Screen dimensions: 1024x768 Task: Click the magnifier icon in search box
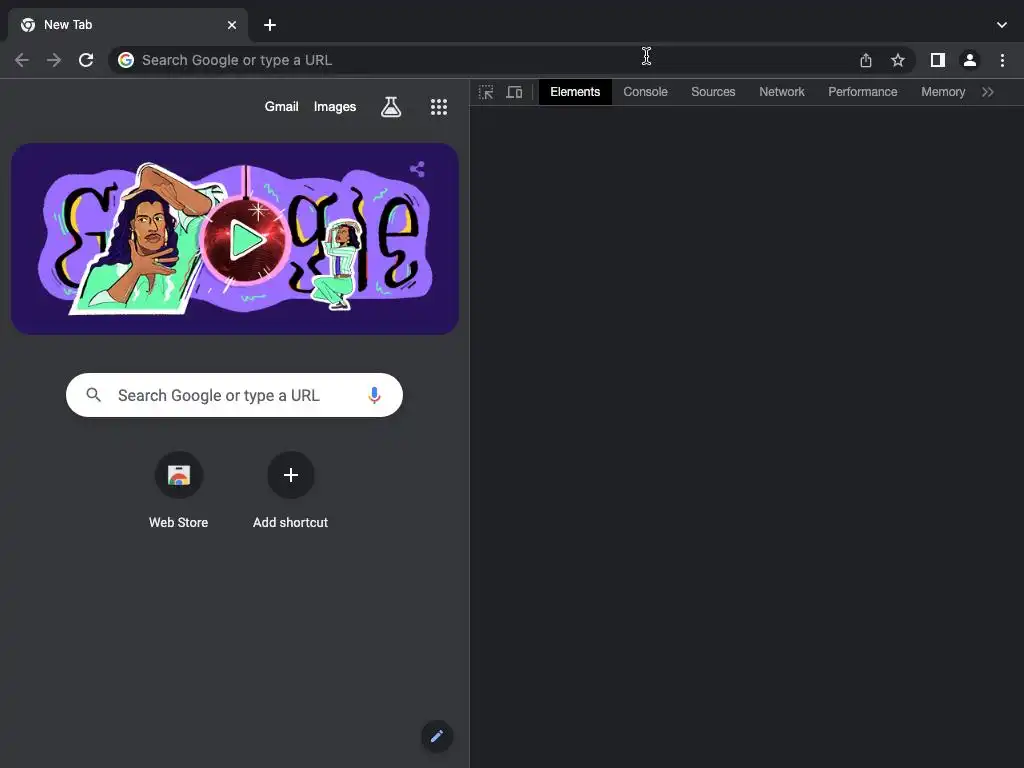(x=93, y=395)
